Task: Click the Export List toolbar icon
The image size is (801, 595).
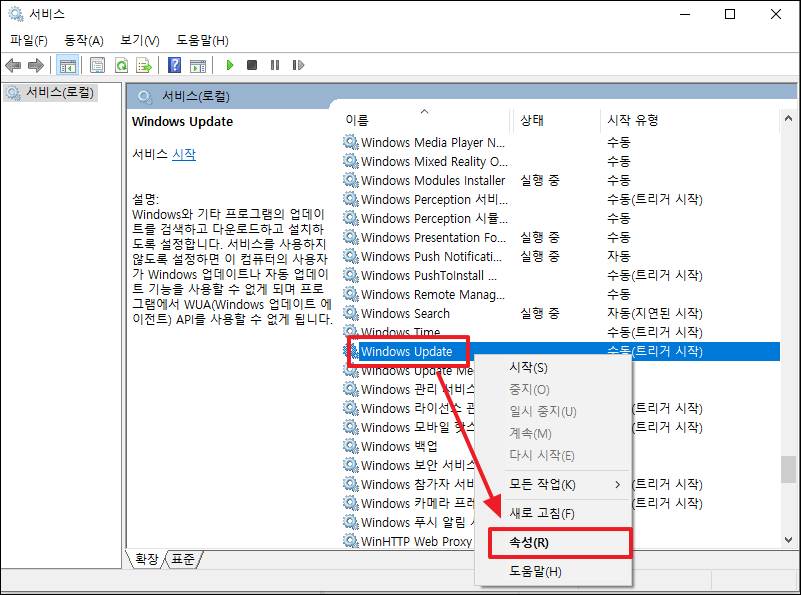Action: [144, 65]
